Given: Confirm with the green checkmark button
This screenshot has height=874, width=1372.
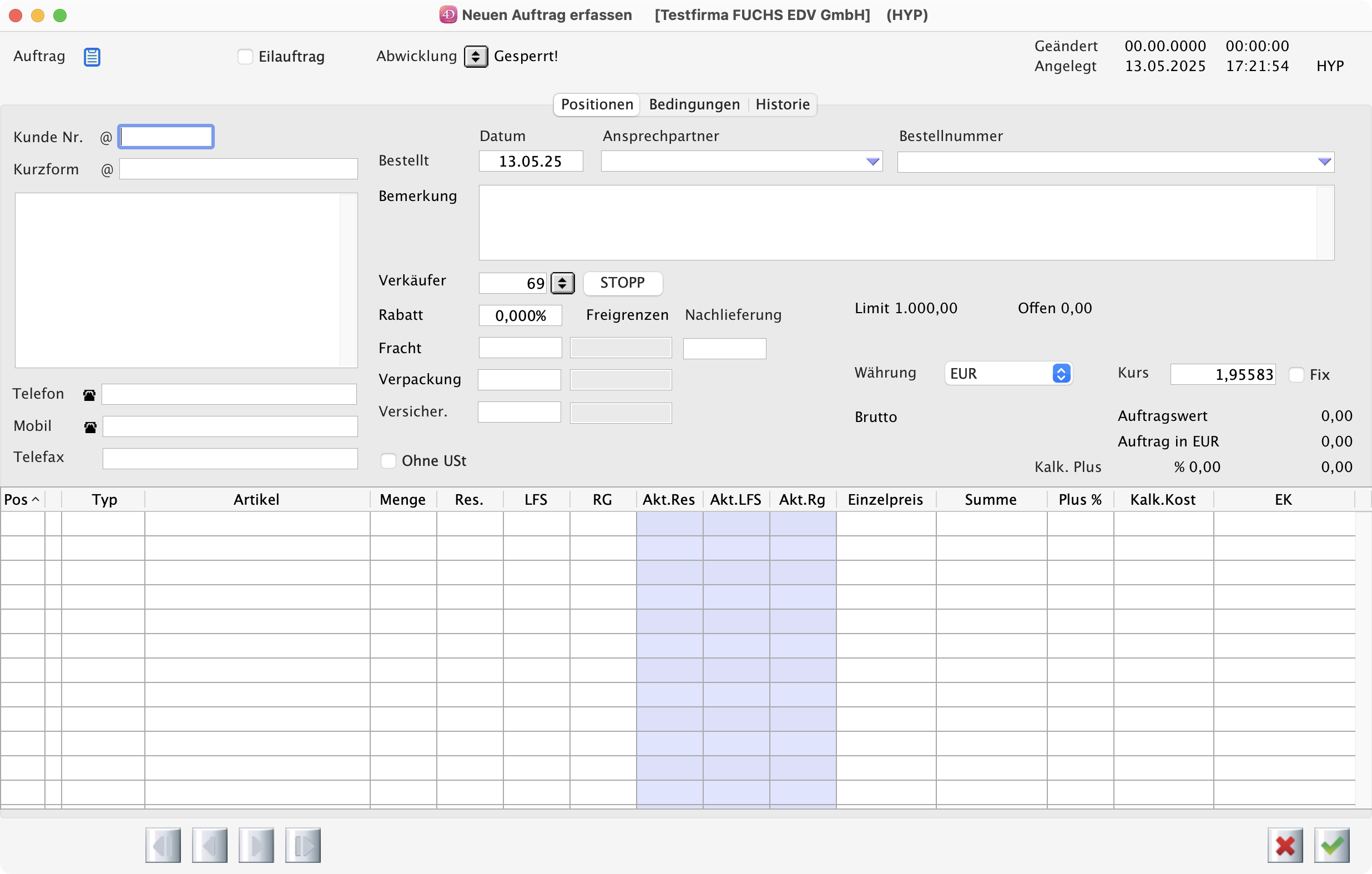Looking at the screenshot, I should pos(1331,846).
